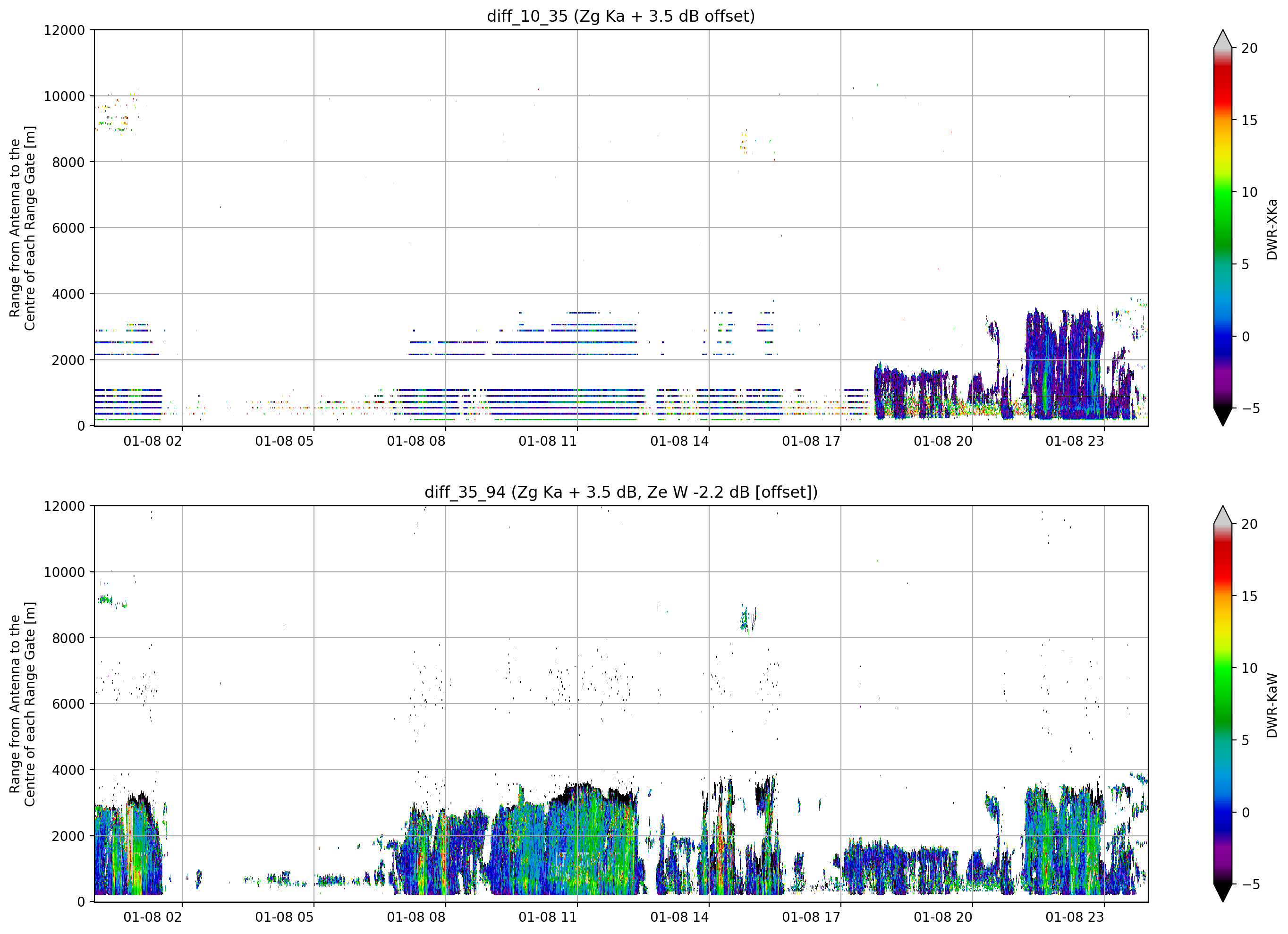Click the '4000' y-tick on the top plot
1288x934 pixels.
tap(68, 294)
